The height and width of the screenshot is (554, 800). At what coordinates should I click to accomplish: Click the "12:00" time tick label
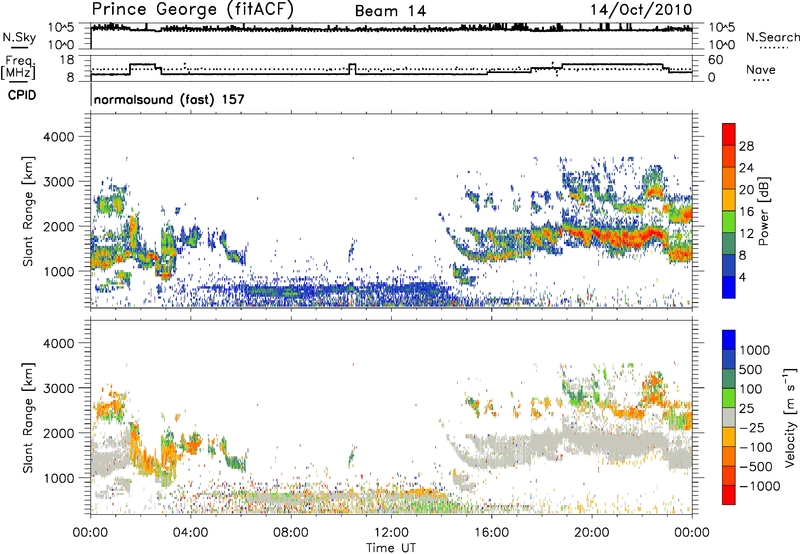391,533
